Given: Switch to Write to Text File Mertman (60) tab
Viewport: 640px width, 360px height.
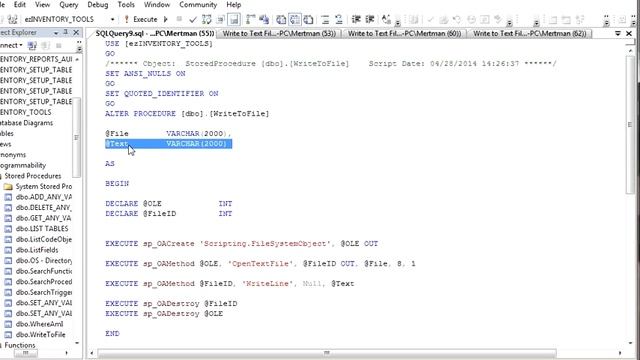Looking at the screenshot, I should coord(404,33).
